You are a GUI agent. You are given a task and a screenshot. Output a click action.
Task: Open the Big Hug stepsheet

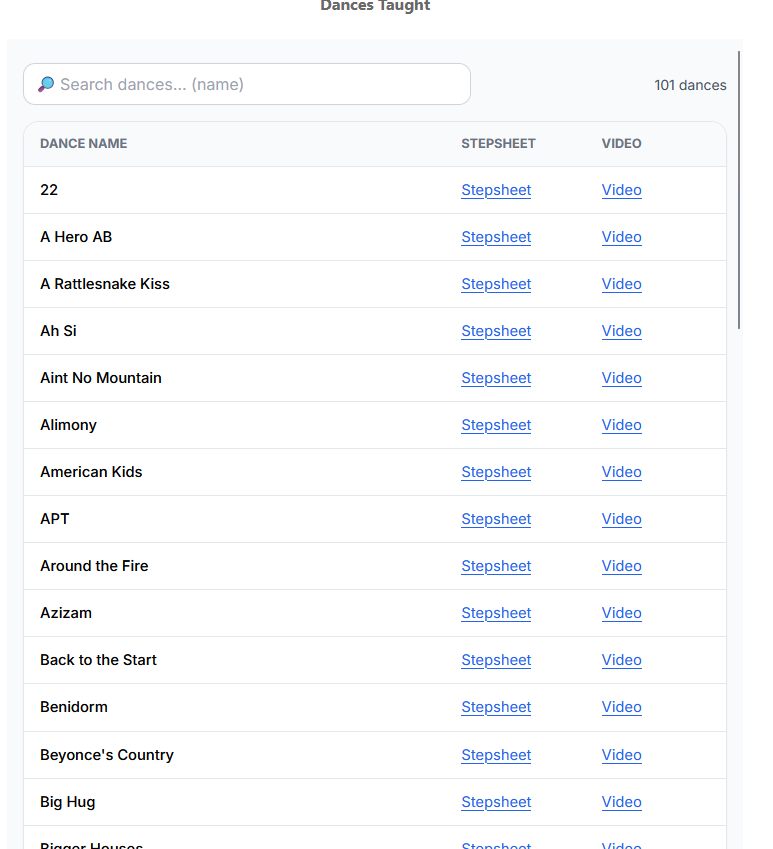click(x=496, y=802)
